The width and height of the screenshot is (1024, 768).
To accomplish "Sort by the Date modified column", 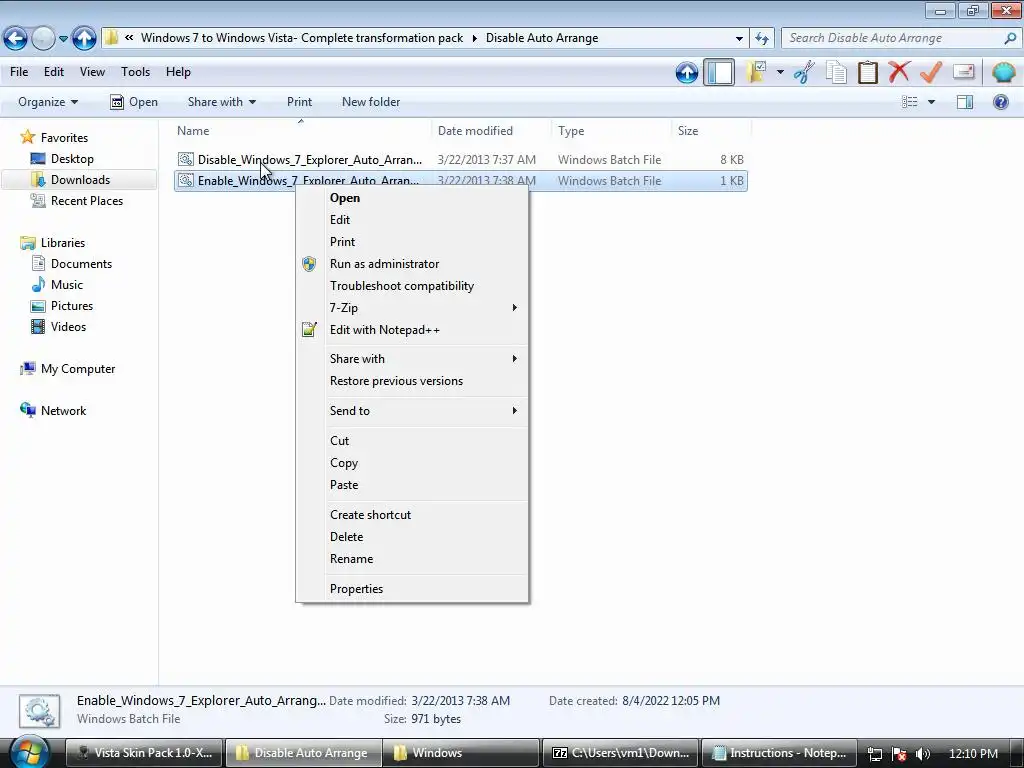I will click(x=492, y=131).
